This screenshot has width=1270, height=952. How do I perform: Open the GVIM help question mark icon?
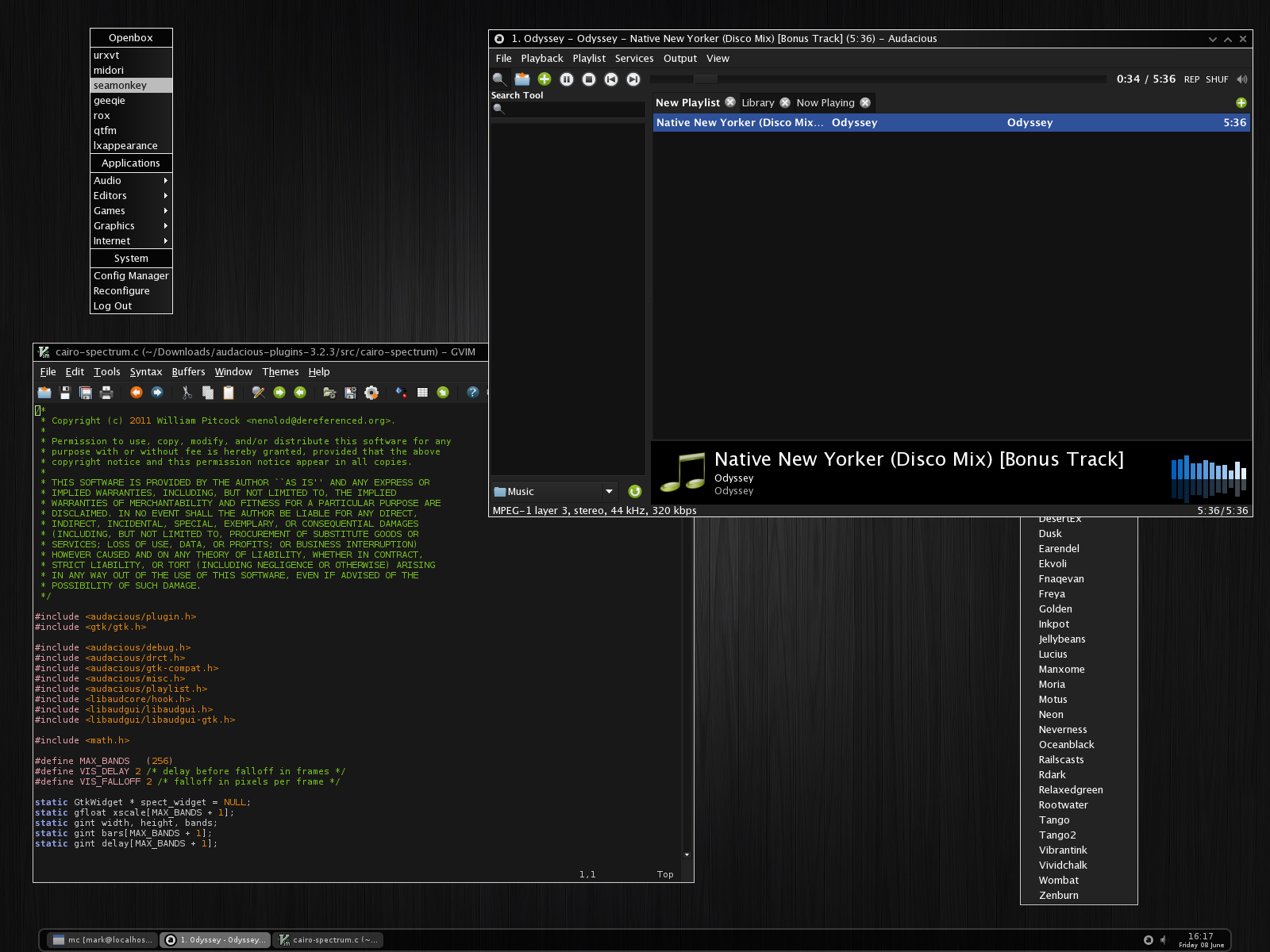[473, 392]
